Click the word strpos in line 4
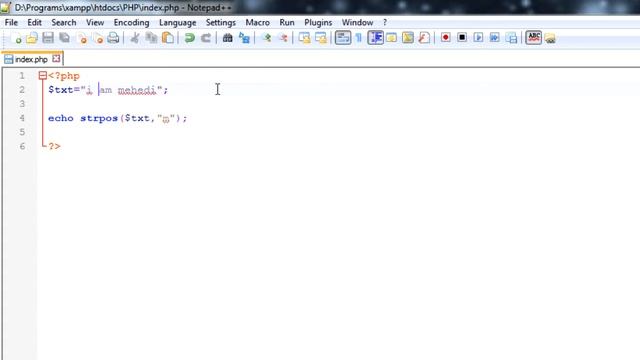 point(99,118)
